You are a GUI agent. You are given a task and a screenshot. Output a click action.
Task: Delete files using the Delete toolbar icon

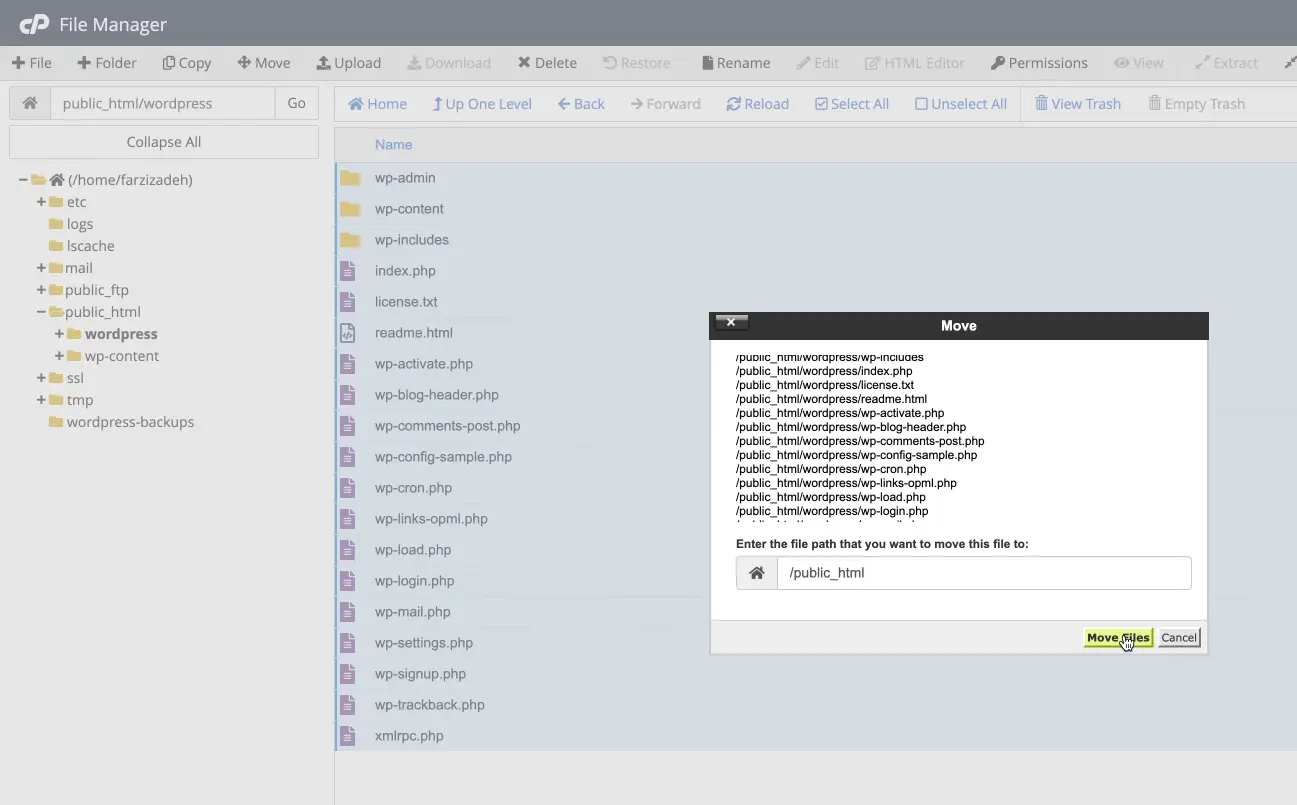pyautogui.click(x=547, y=62)
